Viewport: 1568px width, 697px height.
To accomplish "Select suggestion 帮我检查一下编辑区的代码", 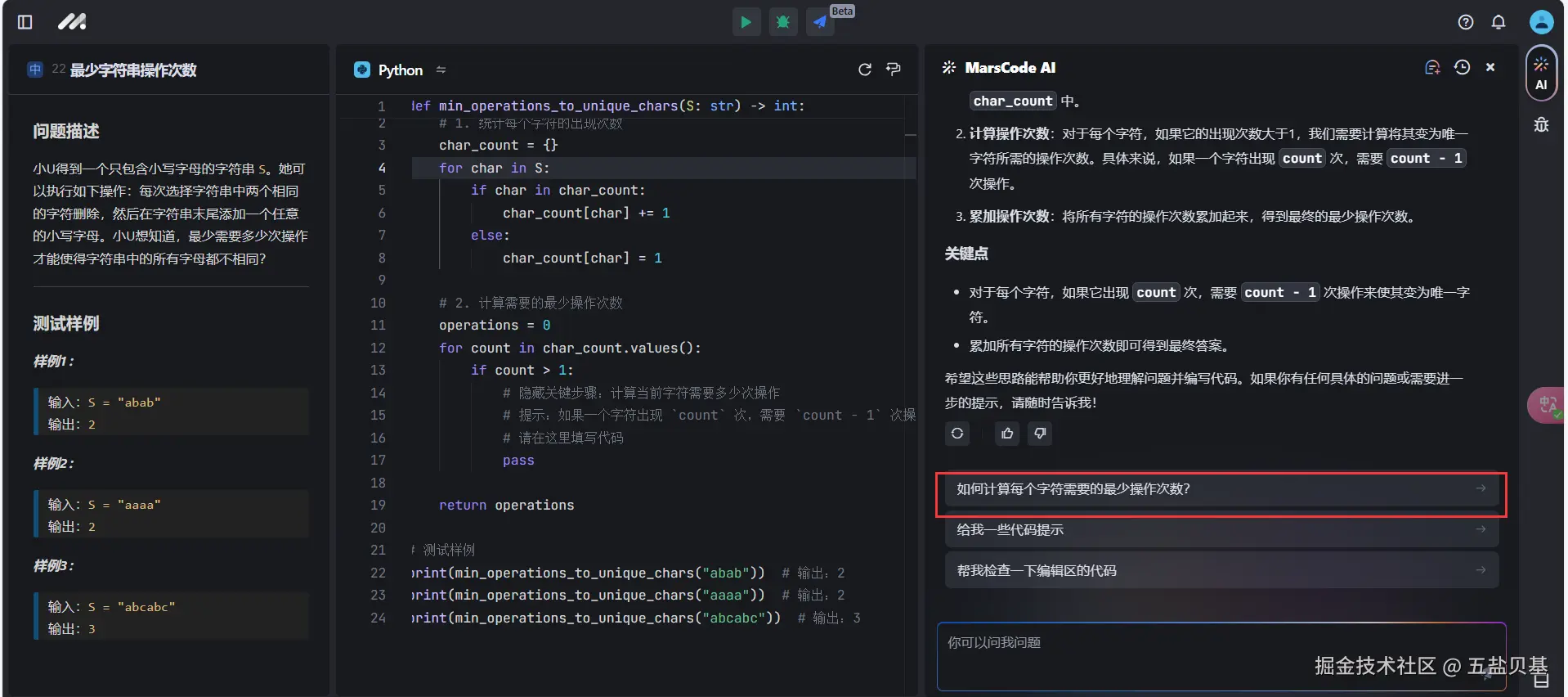I will point(1221,571).
